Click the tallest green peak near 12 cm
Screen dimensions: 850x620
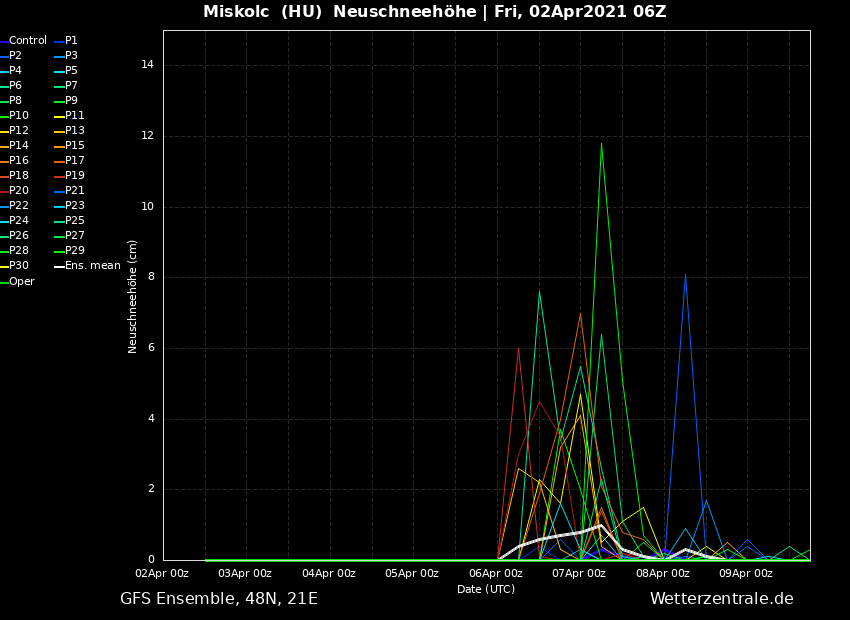tap(601, 144)
